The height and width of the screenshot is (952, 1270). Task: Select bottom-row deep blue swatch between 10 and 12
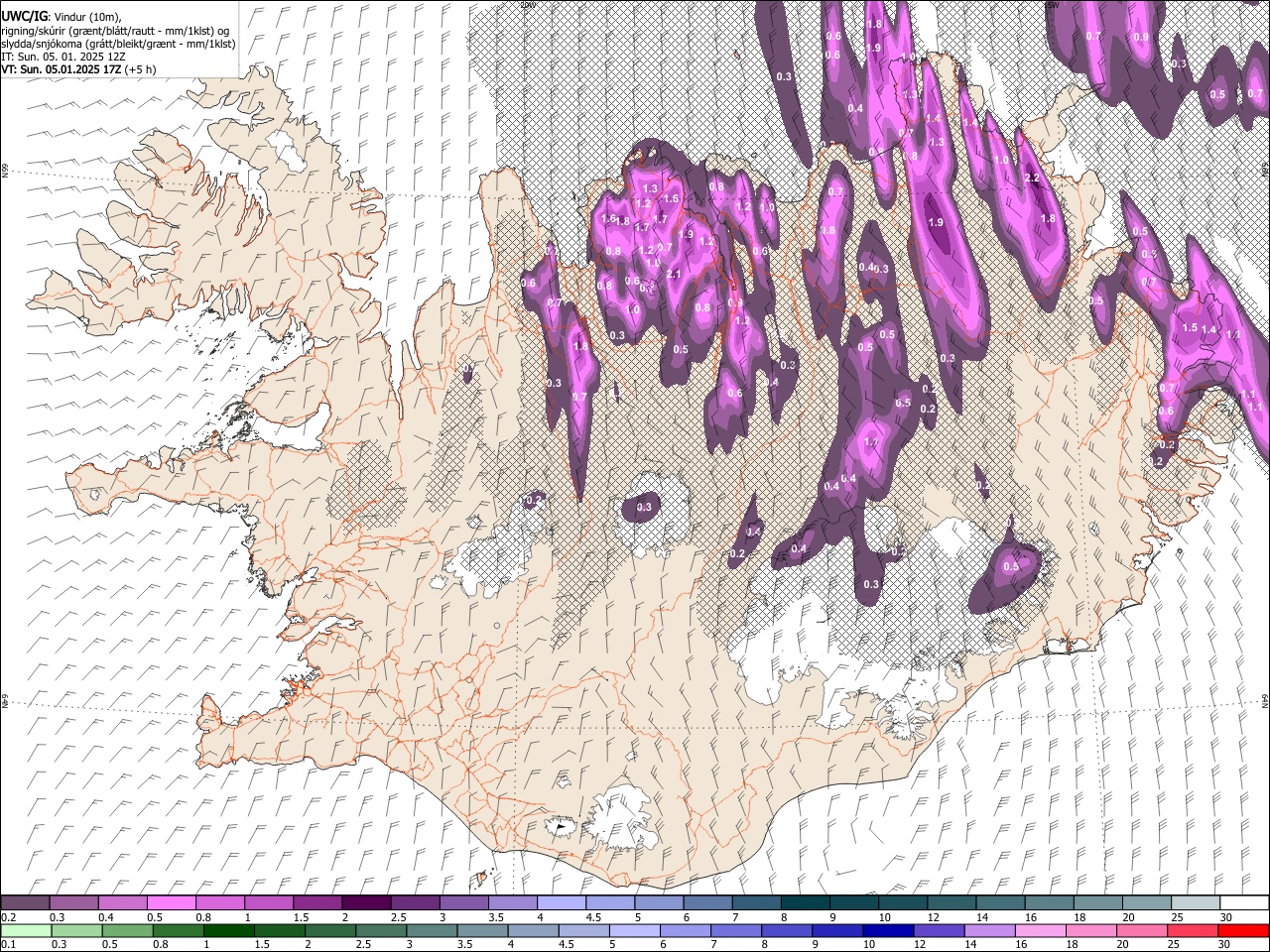886,930
